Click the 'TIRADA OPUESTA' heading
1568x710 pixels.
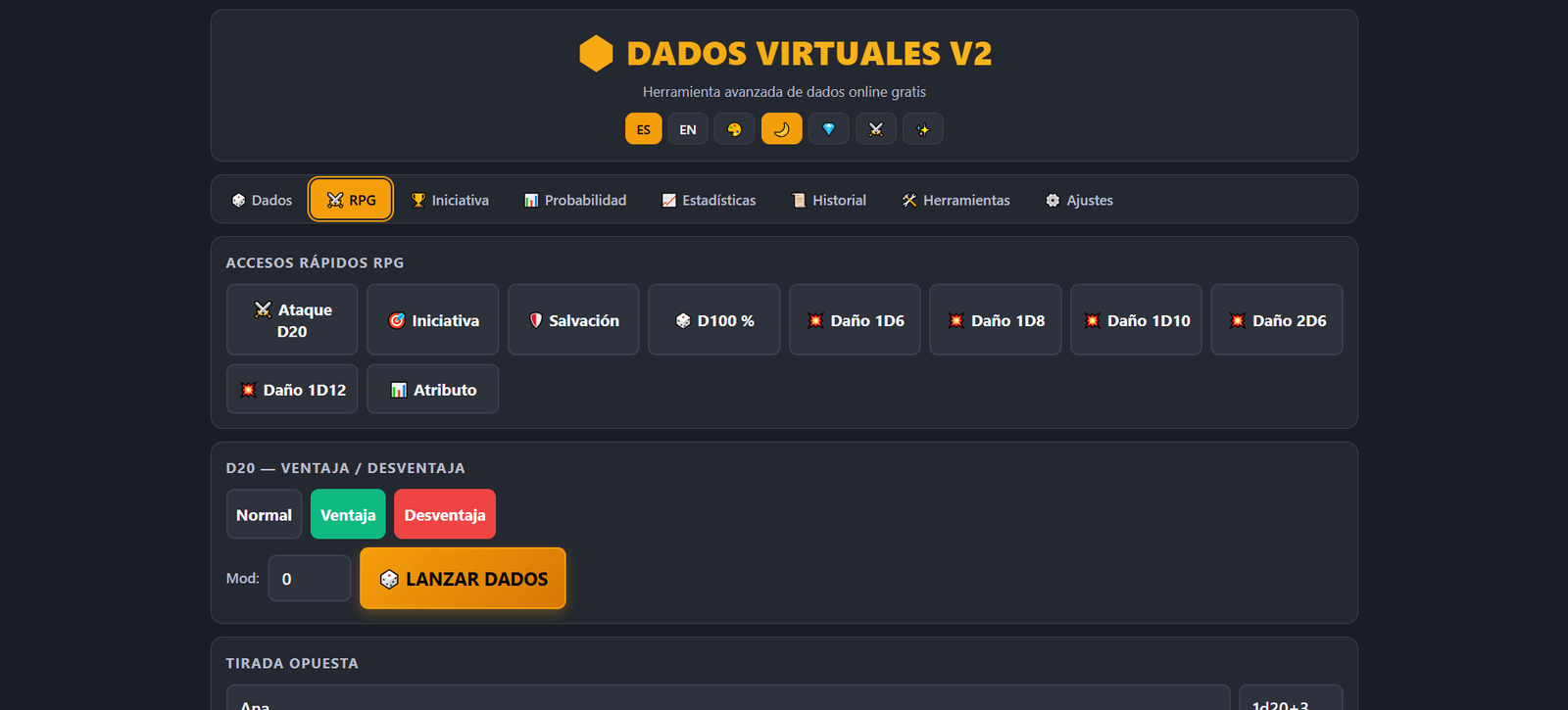[x=292, y=663]
